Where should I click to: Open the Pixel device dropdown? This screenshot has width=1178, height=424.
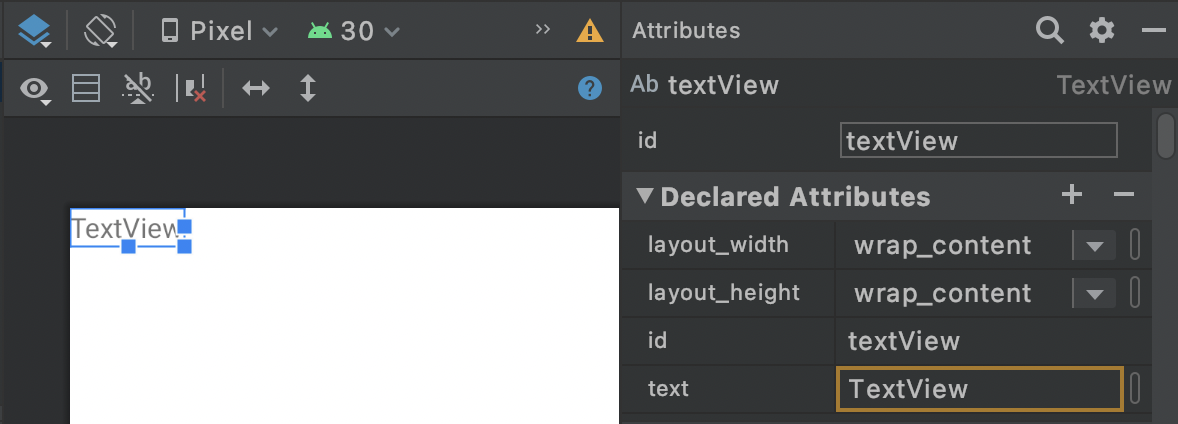[219, 31]
